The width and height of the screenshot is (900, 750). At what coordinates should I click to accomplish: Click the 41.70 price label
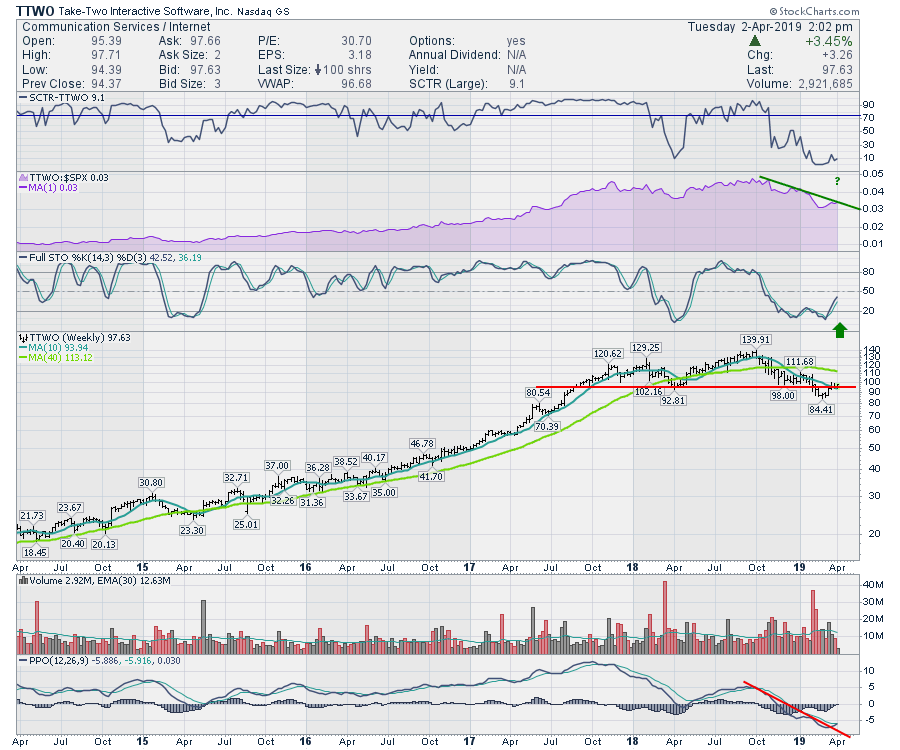point(430,476)
